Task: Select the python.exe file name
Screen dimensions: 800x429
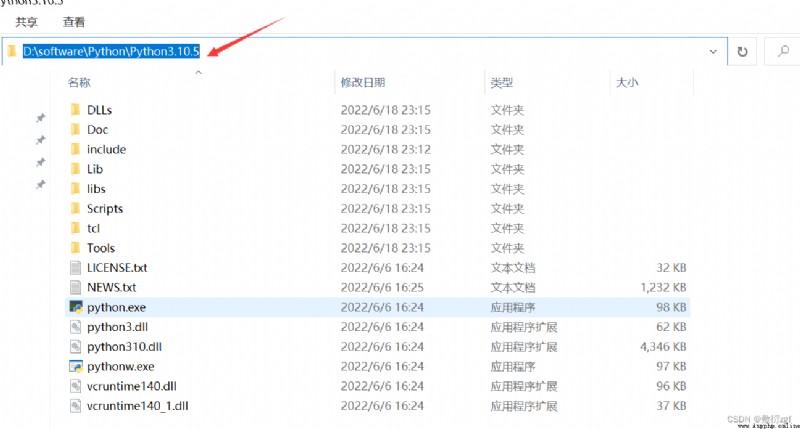Action: point(116,307)
